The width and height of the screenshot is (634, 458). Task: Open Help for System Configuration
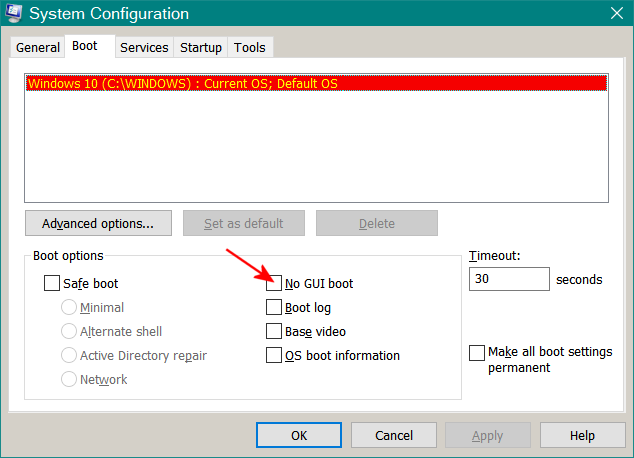click(x=582, y=435)
